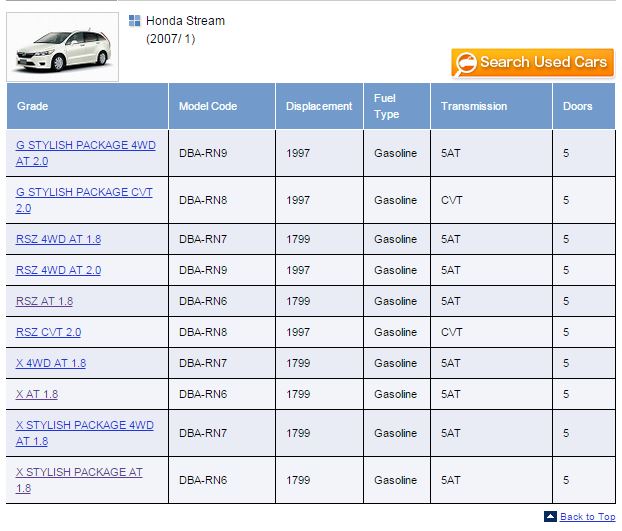
Task: Open the RSZ AT 1.8 link
Action: 44,301
